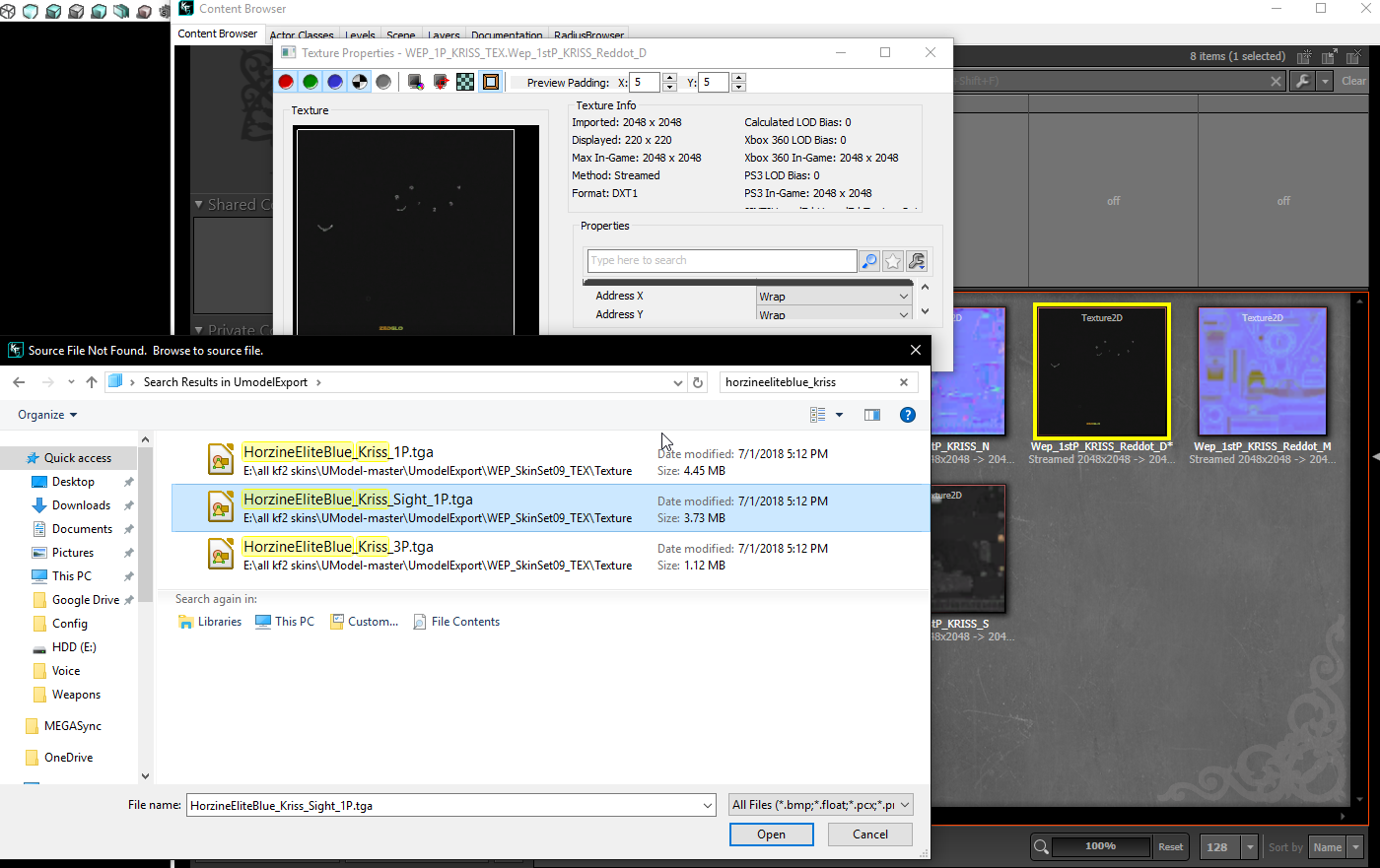Image resolution: width=1380 pixels, height=868 pixels.
Task: Open the Downloads folder in sidebar
Action: pos(81,505)
